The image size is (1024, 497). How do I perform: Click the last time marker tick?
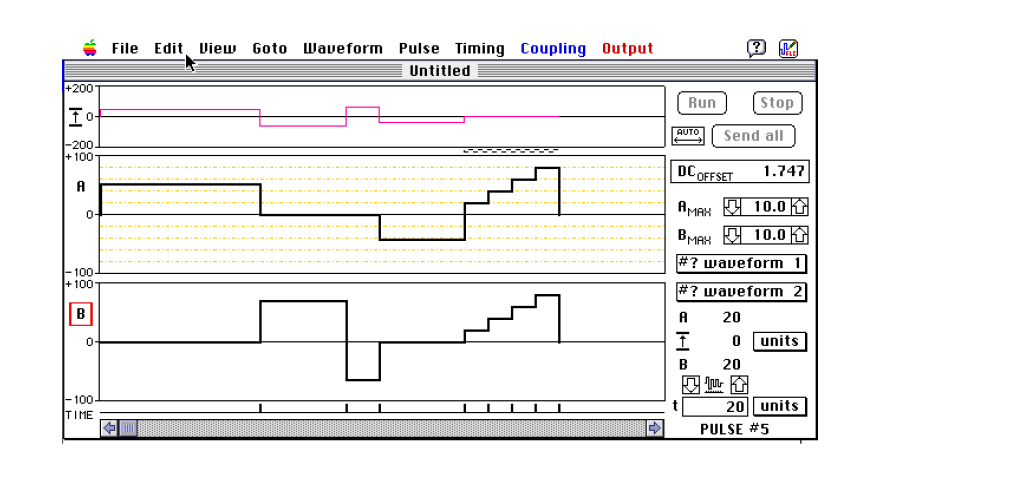559,408
